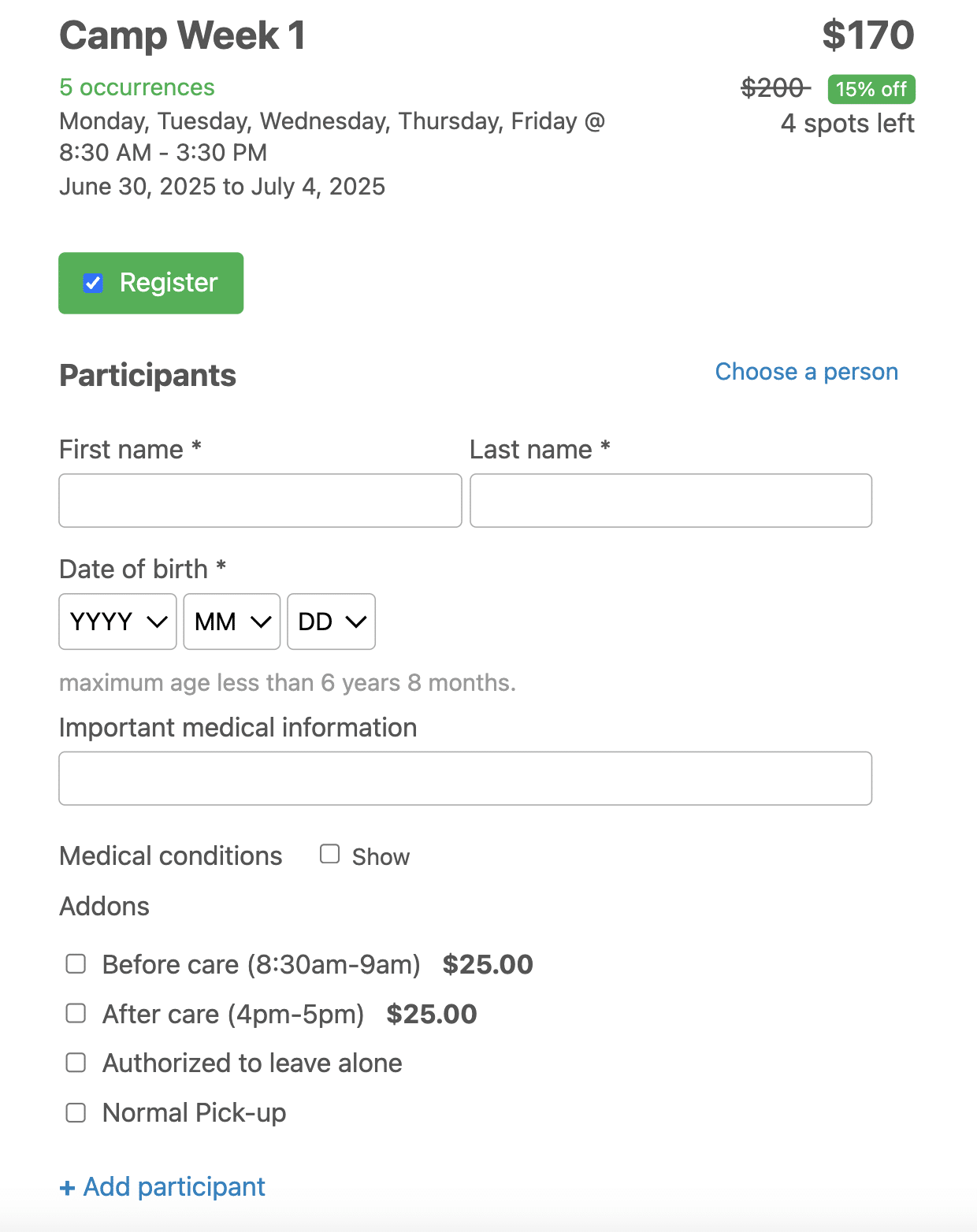977x1232 pixels.
Task: Toggle the checkmark inside the Register button
Action: click(x=92, y=283)
